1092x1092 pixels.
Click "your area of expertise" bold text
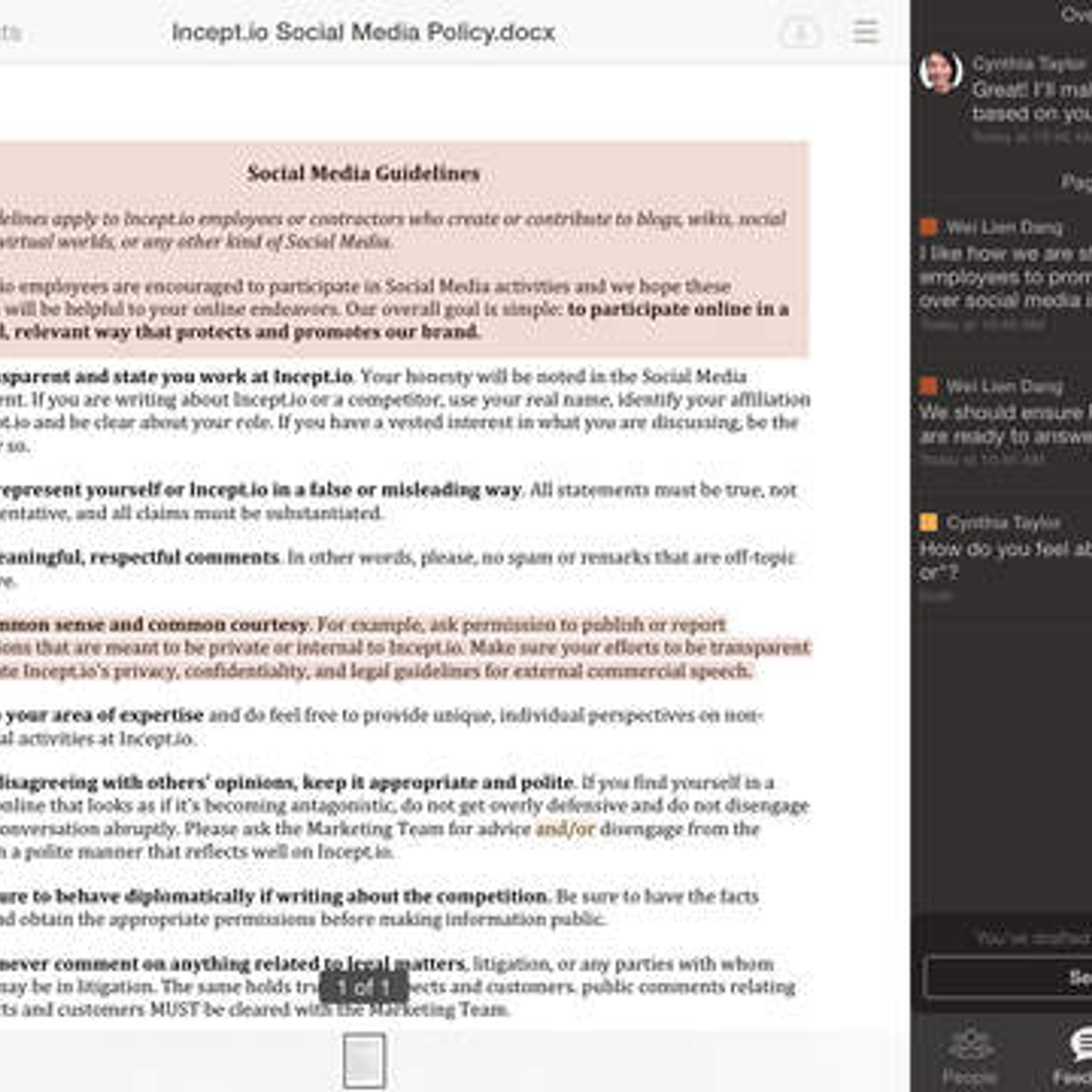point(104,715)
